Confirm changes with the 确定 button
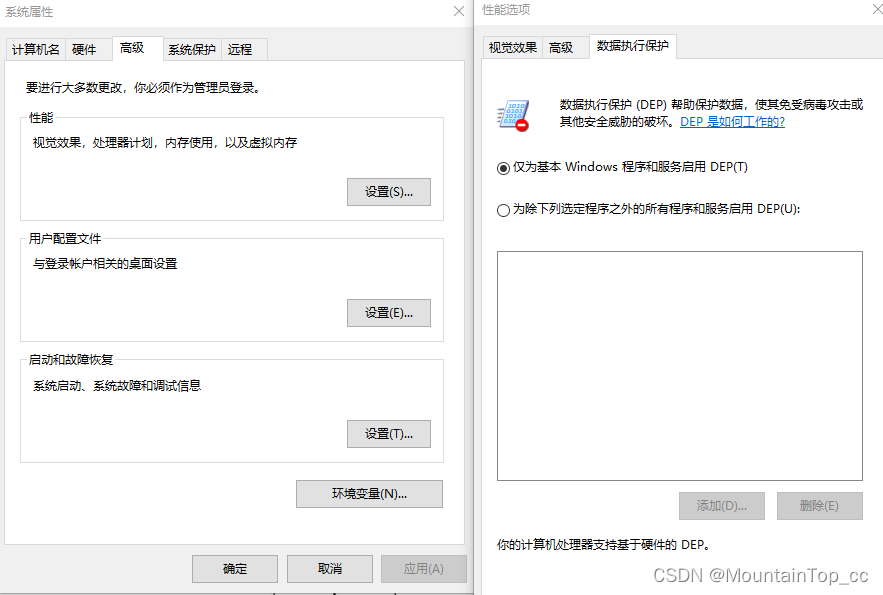Viewport: 883px width, 595px height. point(234,568)
